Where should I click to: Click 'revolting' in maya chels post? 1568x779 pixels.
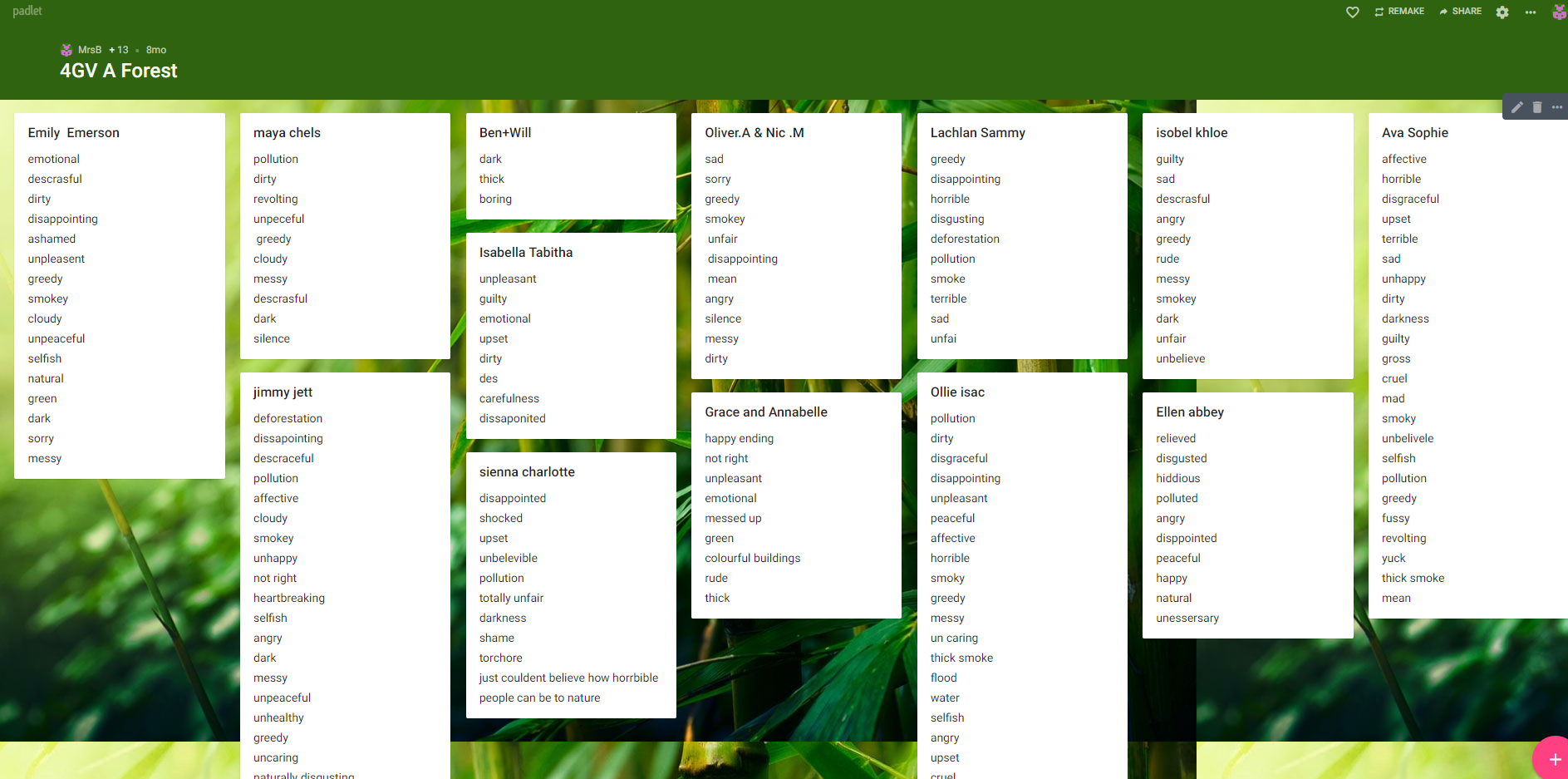click(276, 200)
